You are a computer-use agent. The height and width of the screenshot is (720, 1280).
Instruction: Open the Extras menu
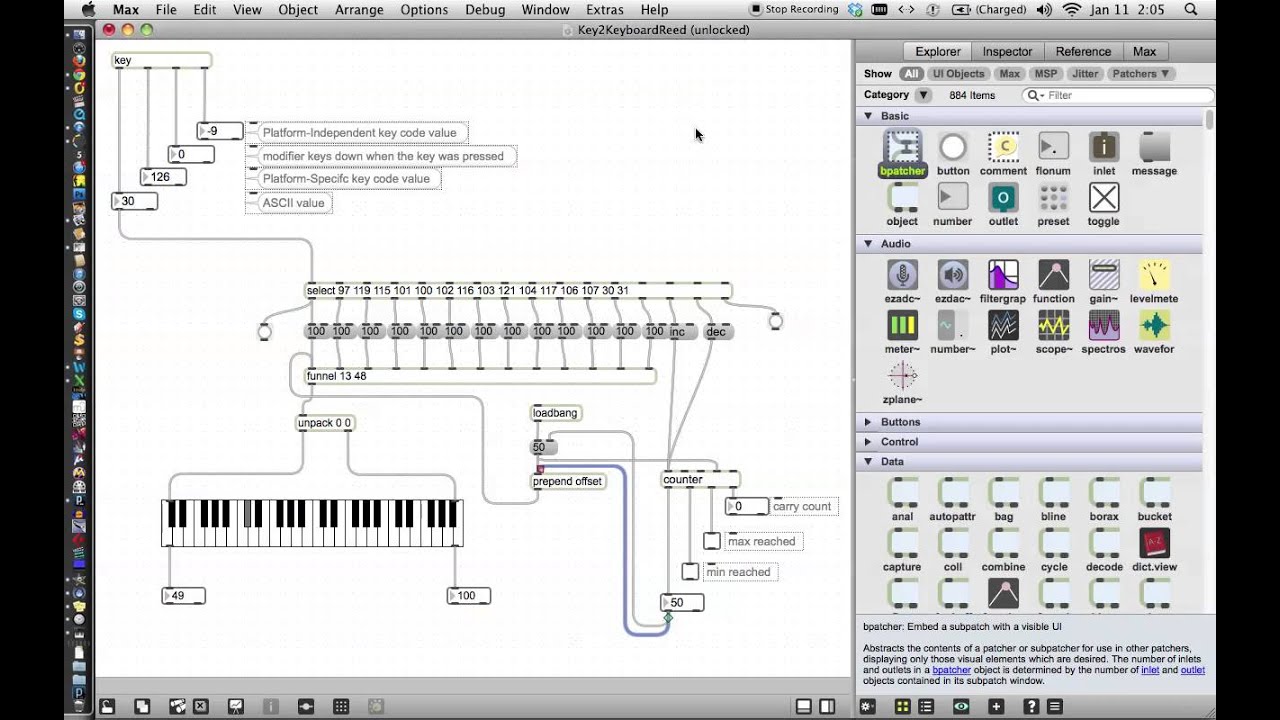605,10
